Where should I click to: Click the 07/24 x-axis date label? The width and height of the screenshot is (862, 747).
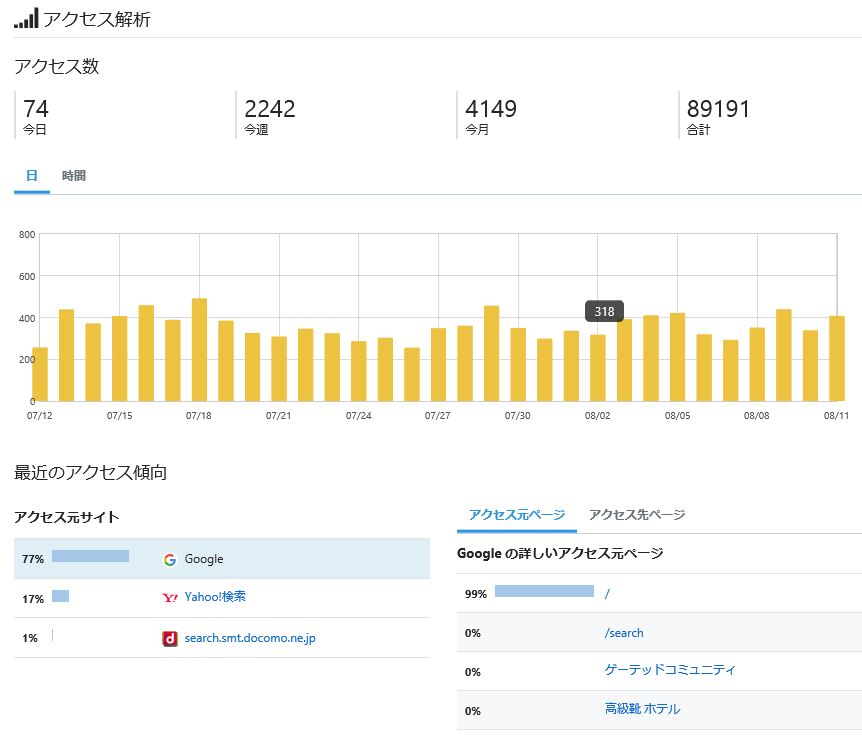click(358, 416)
